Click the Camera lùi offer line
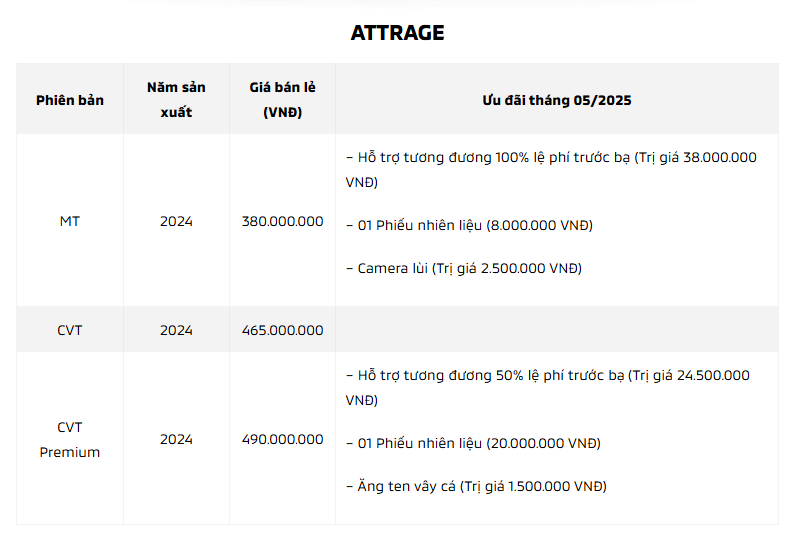Screen dimensions: 792x533 (x=464, y=268)
